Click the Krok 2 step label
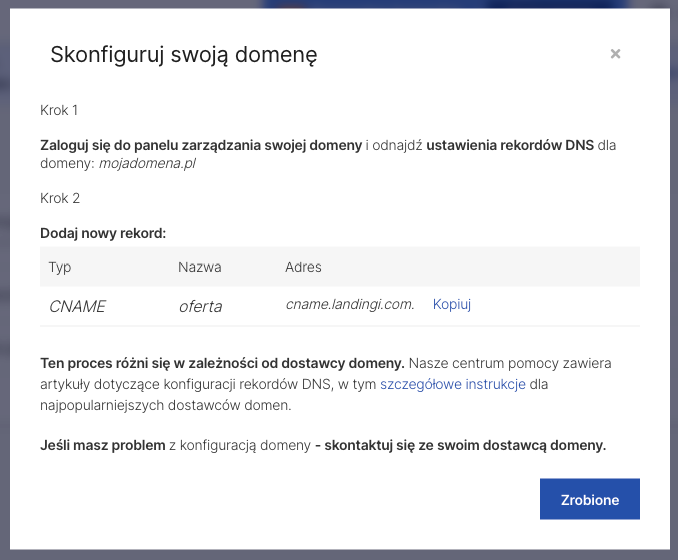Viewport: 678px width, 560px height. (60, 198)
